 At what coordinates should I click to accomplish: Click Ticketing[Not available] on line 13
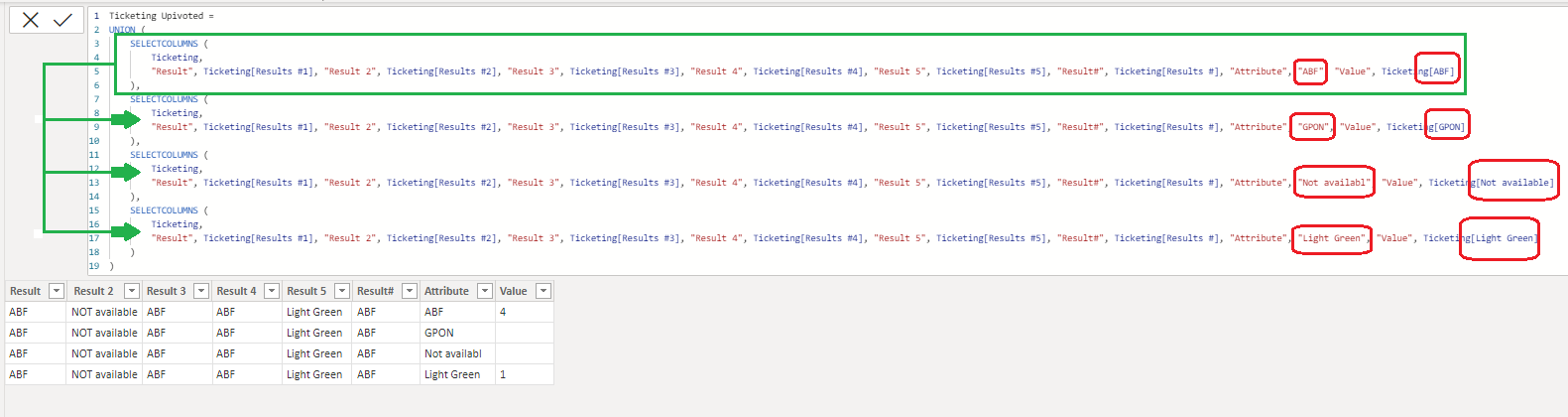coord(1492,183)
